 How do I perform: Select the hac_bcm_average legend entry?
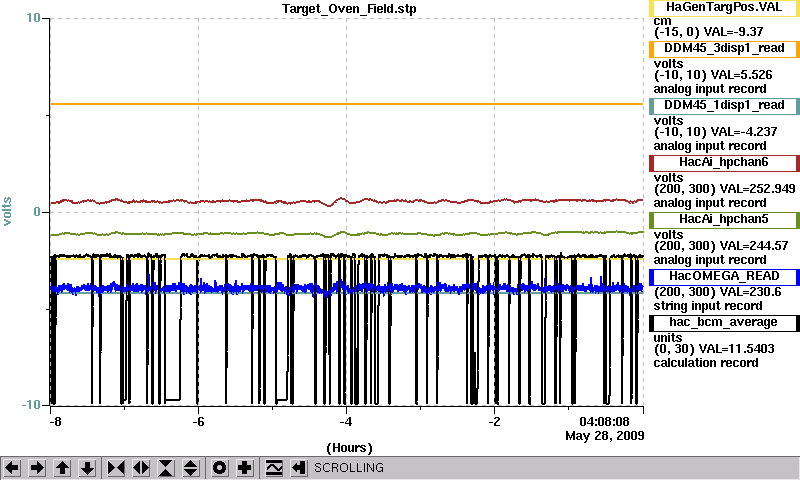pyautogui.click(x=724, y=323)
